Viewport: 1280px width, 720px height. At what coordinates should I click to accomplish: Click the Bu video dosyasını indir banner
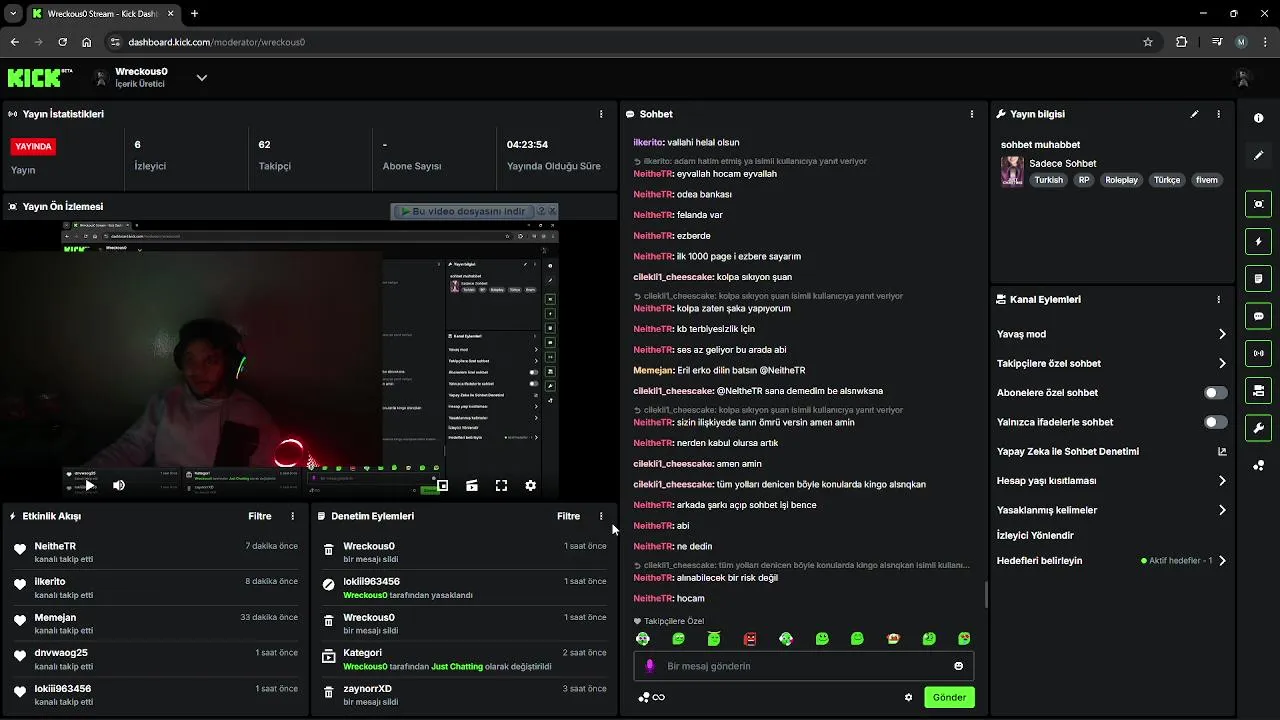[x=462, y=211]
